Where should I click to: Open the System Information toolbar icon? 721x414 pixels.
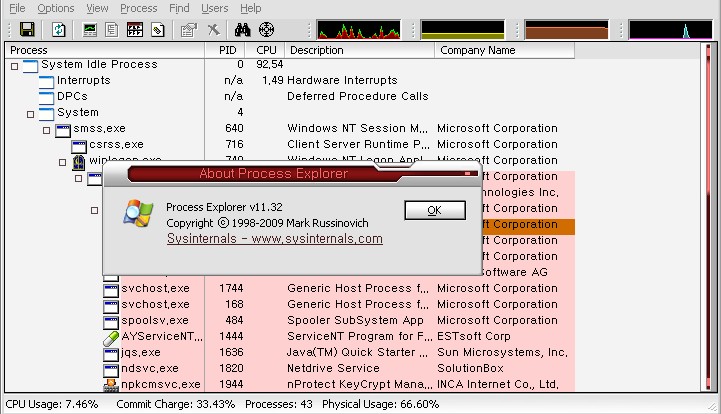pos(90,30)
